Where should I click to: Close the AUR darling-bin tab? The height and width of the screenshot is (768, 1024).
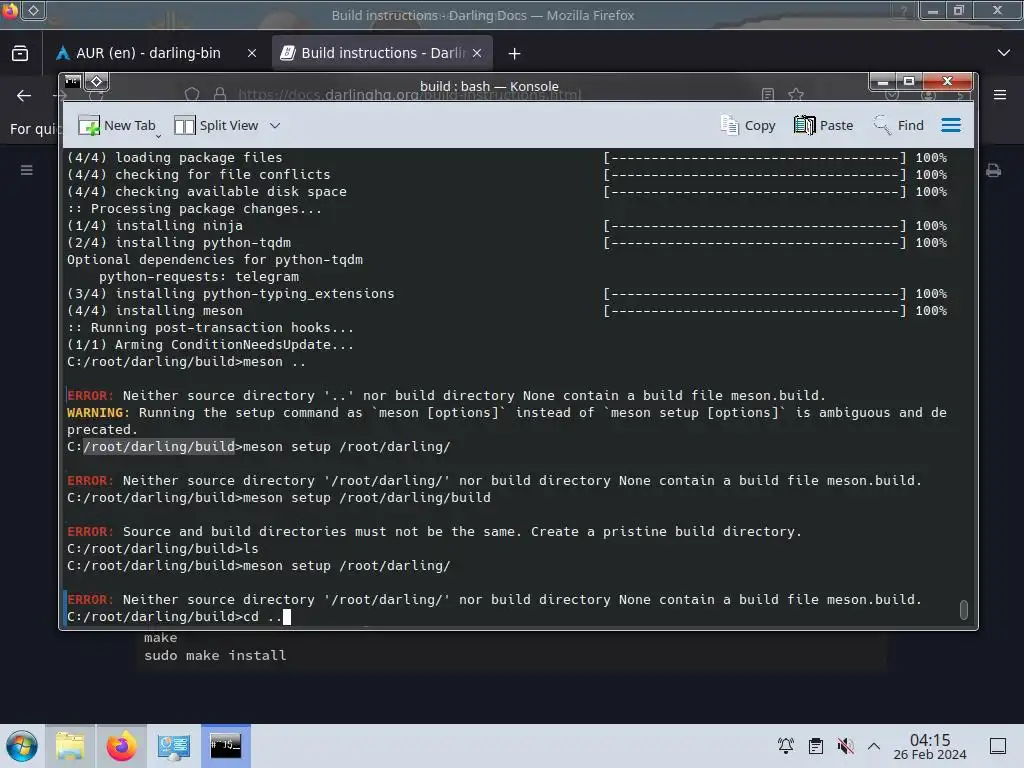point(251,53)
